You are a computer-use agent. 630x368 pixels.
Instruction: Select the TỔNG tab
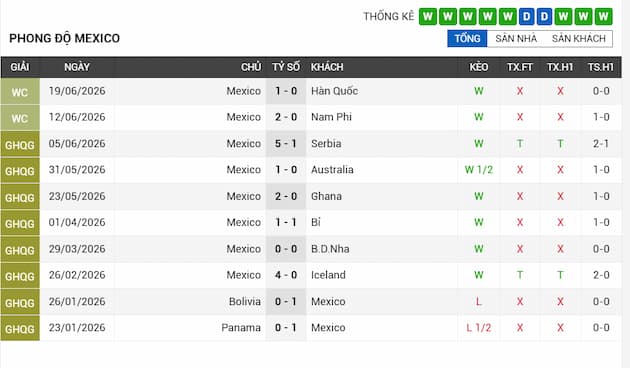(467, 39)
